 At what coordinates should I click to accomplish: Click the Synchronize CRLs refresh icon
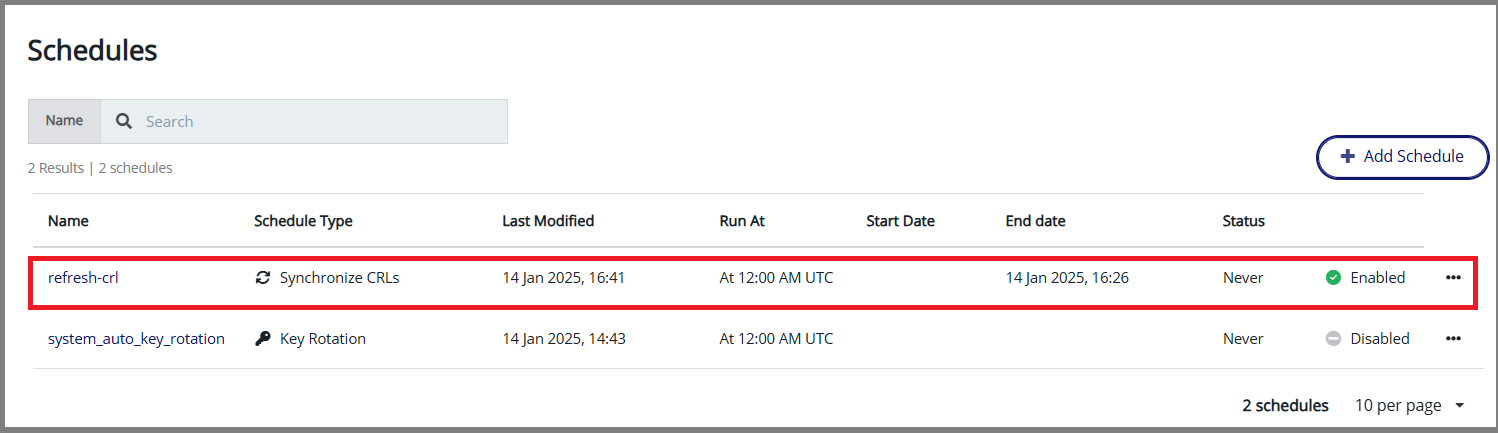click(x=262, y=278)
